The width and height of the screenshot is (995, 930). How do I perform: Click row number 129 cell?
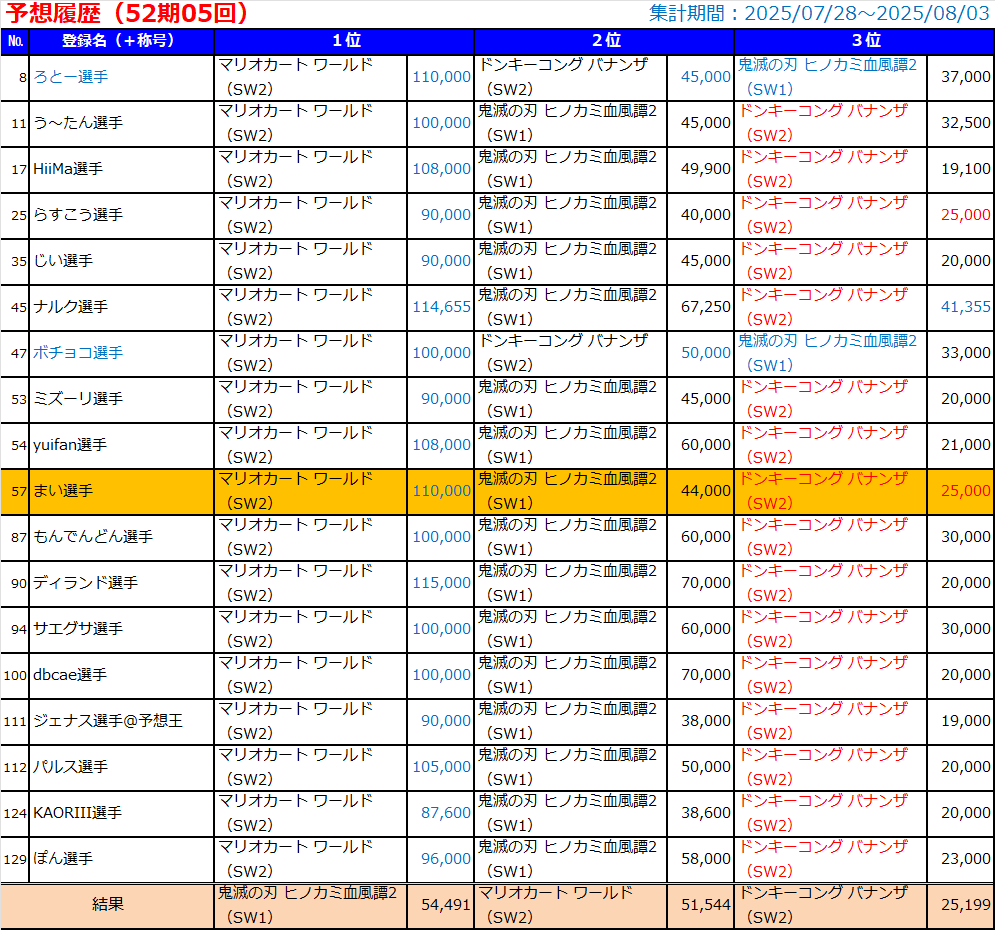(x=15, y=860)
